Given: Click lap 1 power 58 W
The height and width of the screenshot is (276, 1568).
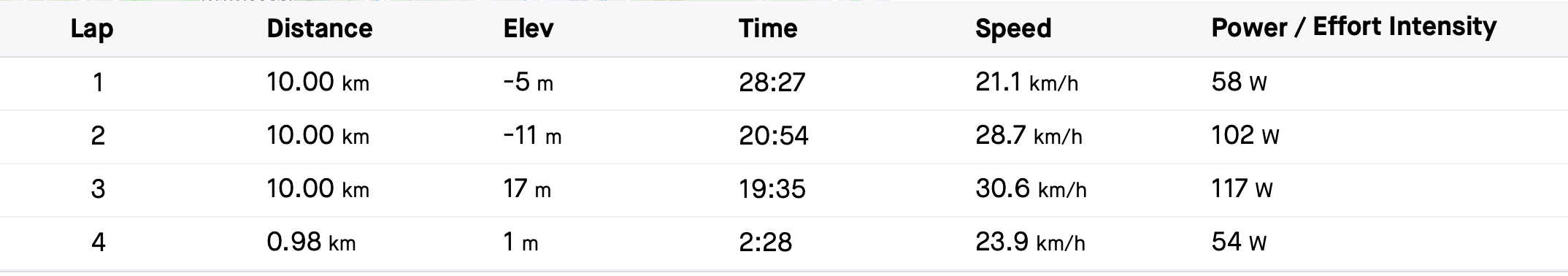Looking at the screenshot, I should click(1239, 83).
